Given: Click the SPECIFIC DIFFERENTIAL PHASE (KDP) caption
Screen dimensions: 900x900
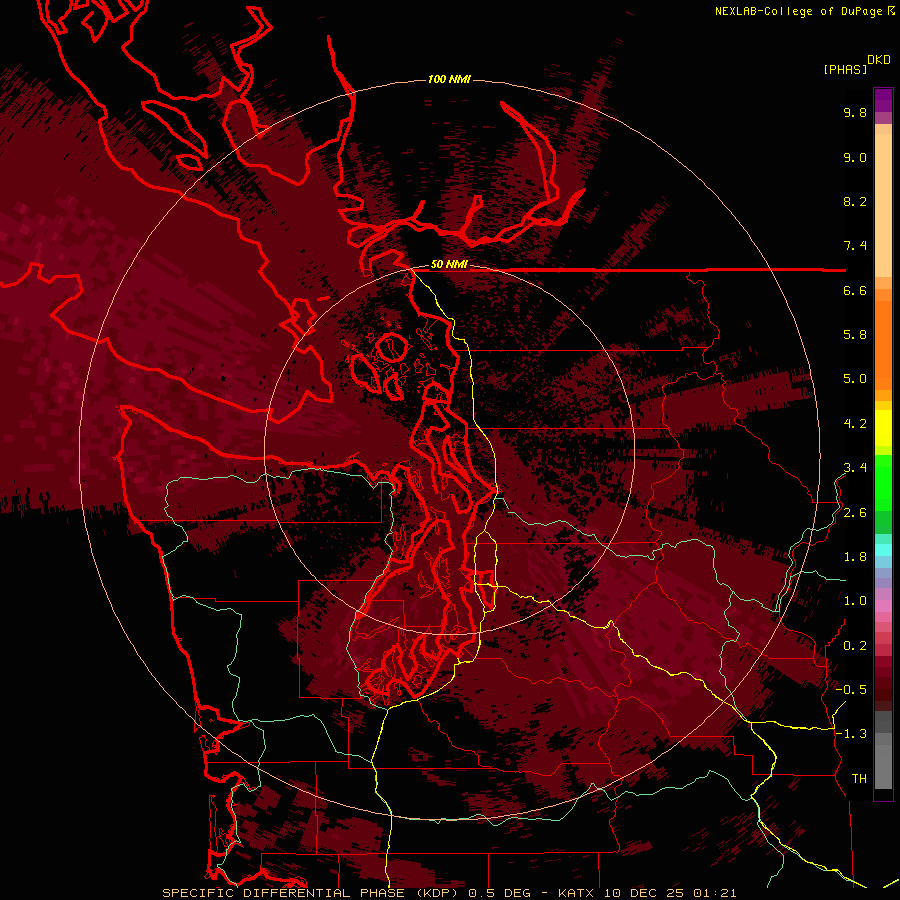Looking at the screenshot, I should coord(308,893).
